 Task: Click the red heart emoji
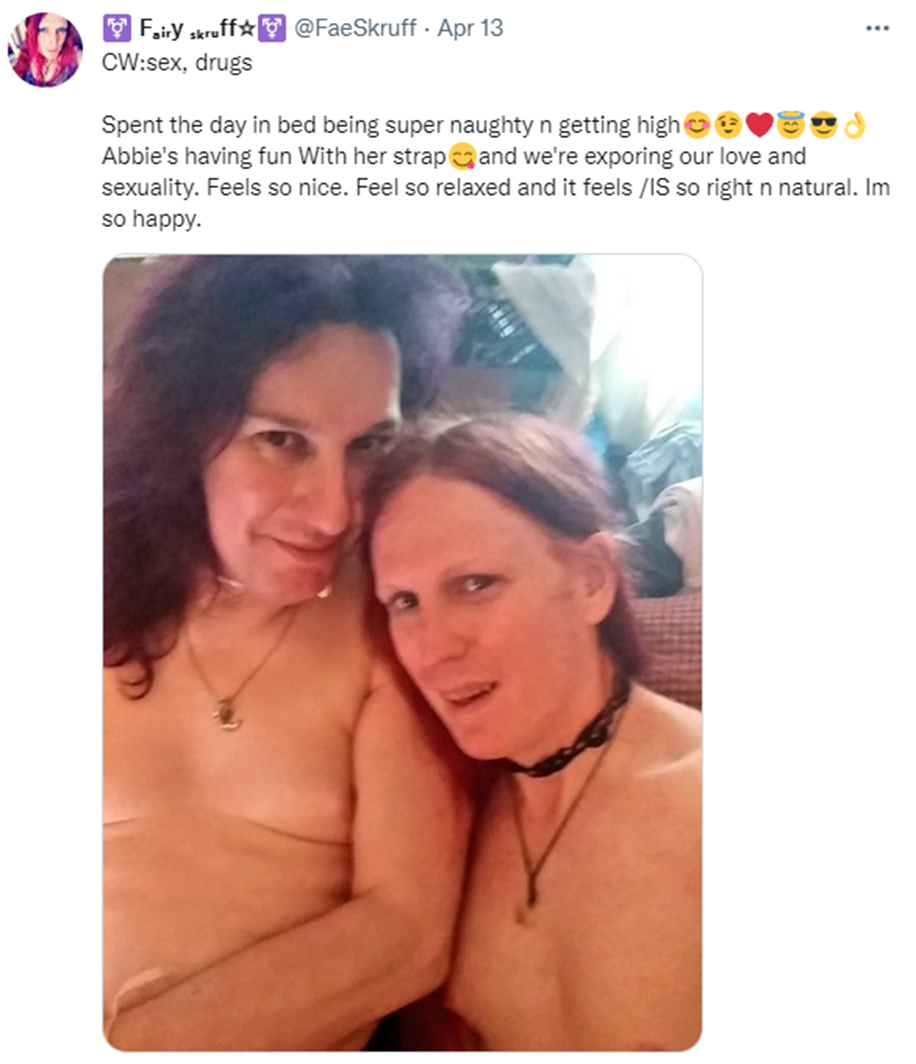tap(759, 126)
